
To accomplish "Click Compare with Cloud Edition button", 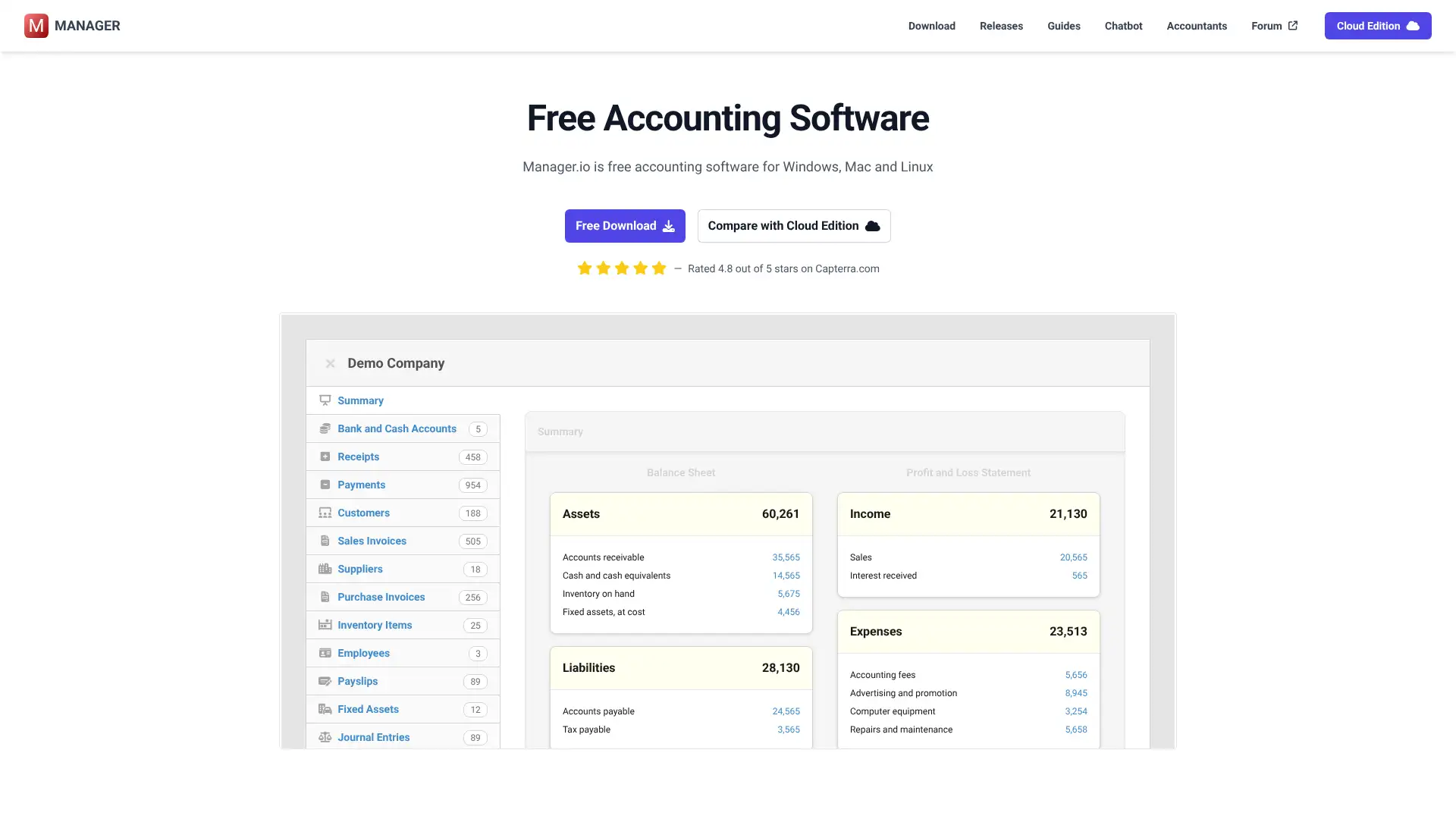I will click(x=794, y=226).
